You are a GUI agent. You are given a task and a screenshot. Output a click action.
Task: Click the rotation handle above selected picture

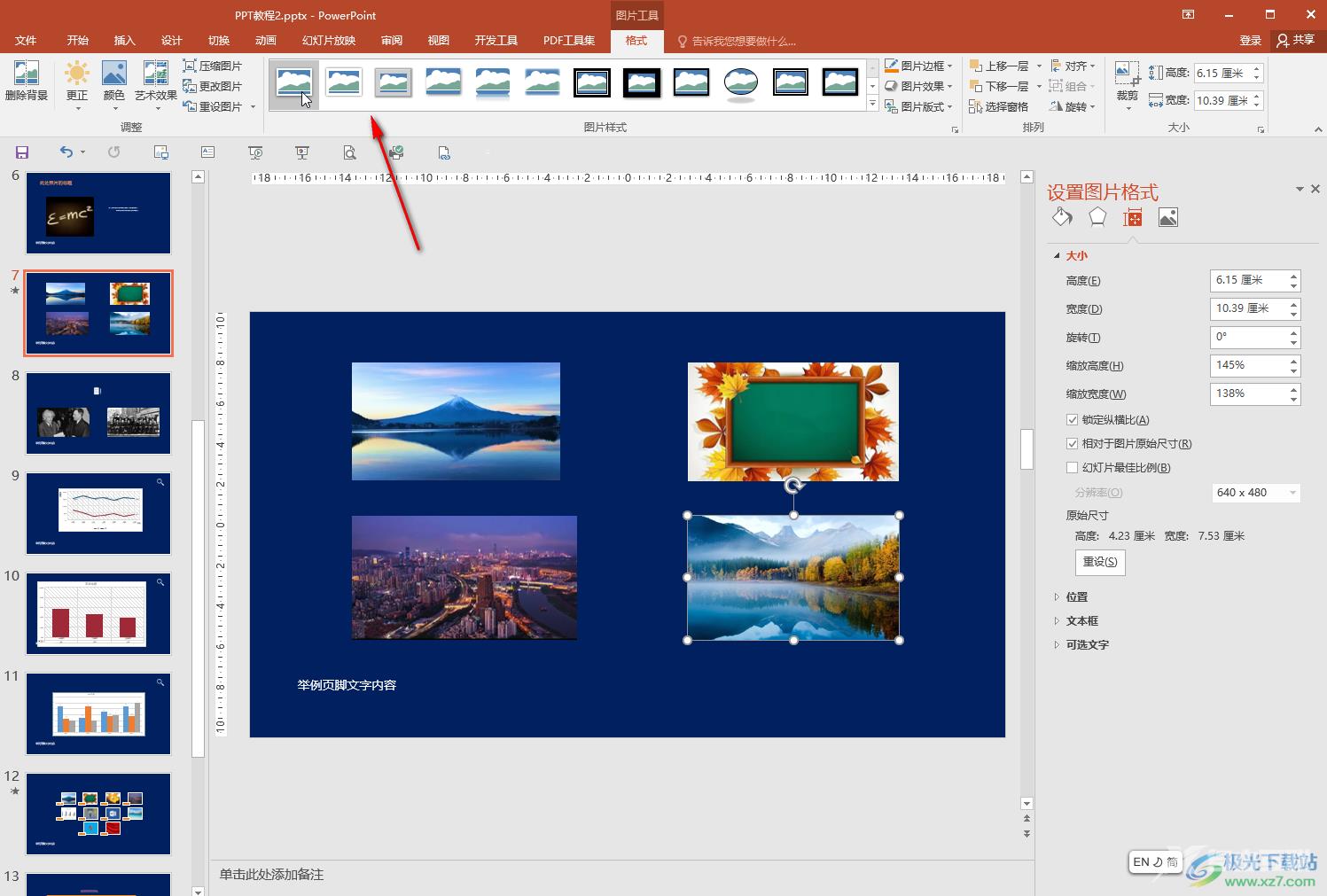793,486
